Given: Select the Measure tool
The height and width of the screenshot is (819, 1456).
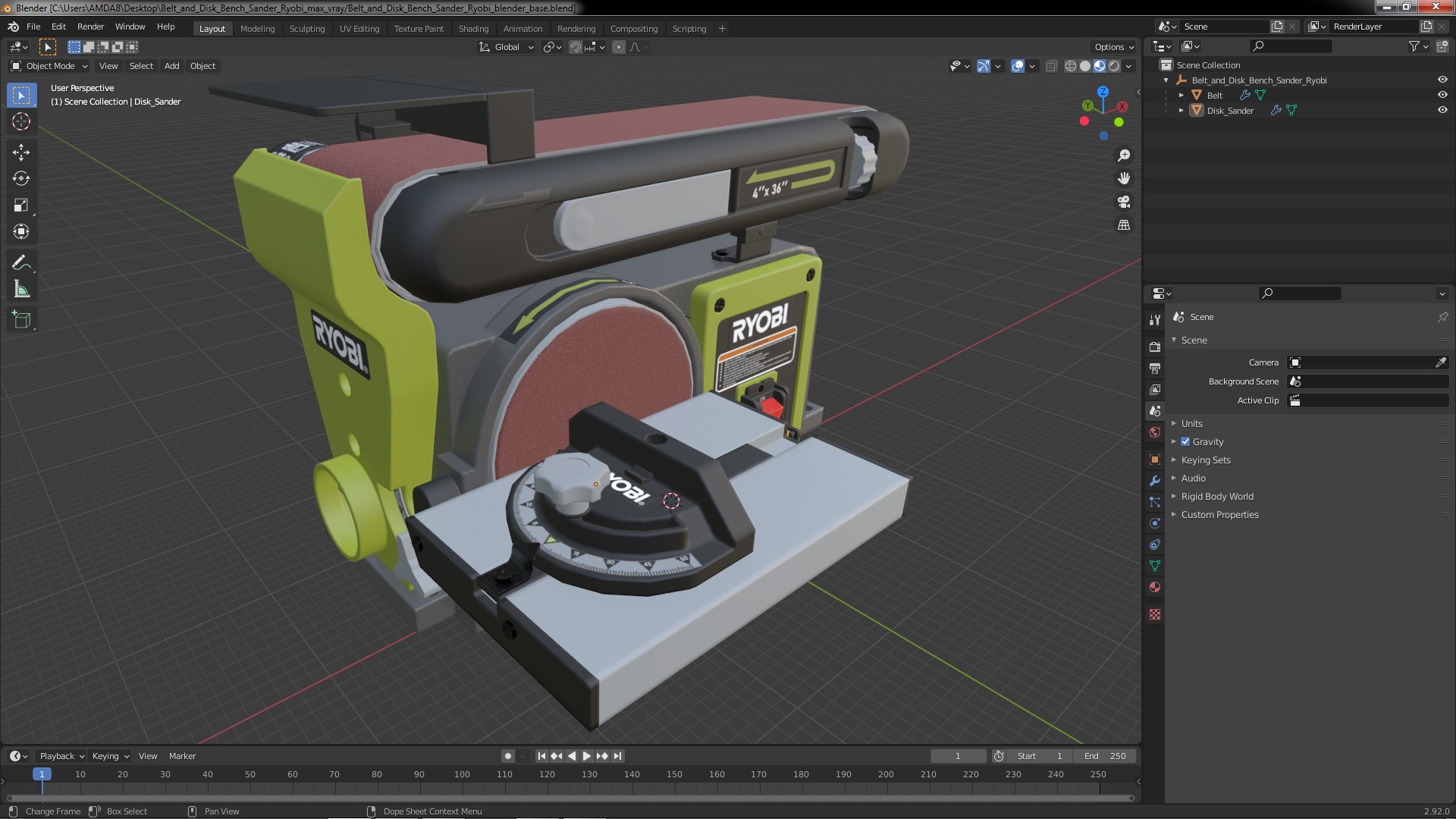Looking at the screenshot, I should coord(21,290).
